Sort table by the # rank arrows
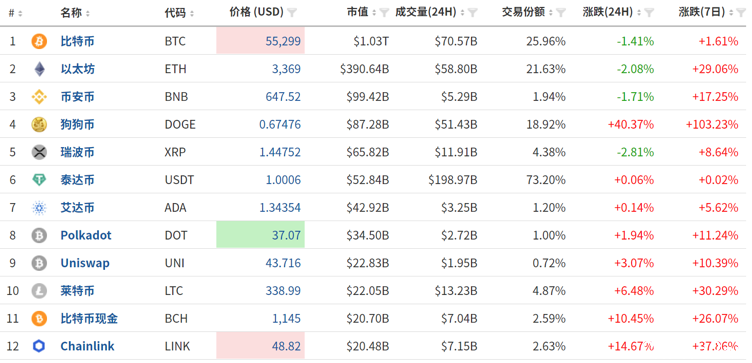752x363 pixels. [x=20, y=13]
